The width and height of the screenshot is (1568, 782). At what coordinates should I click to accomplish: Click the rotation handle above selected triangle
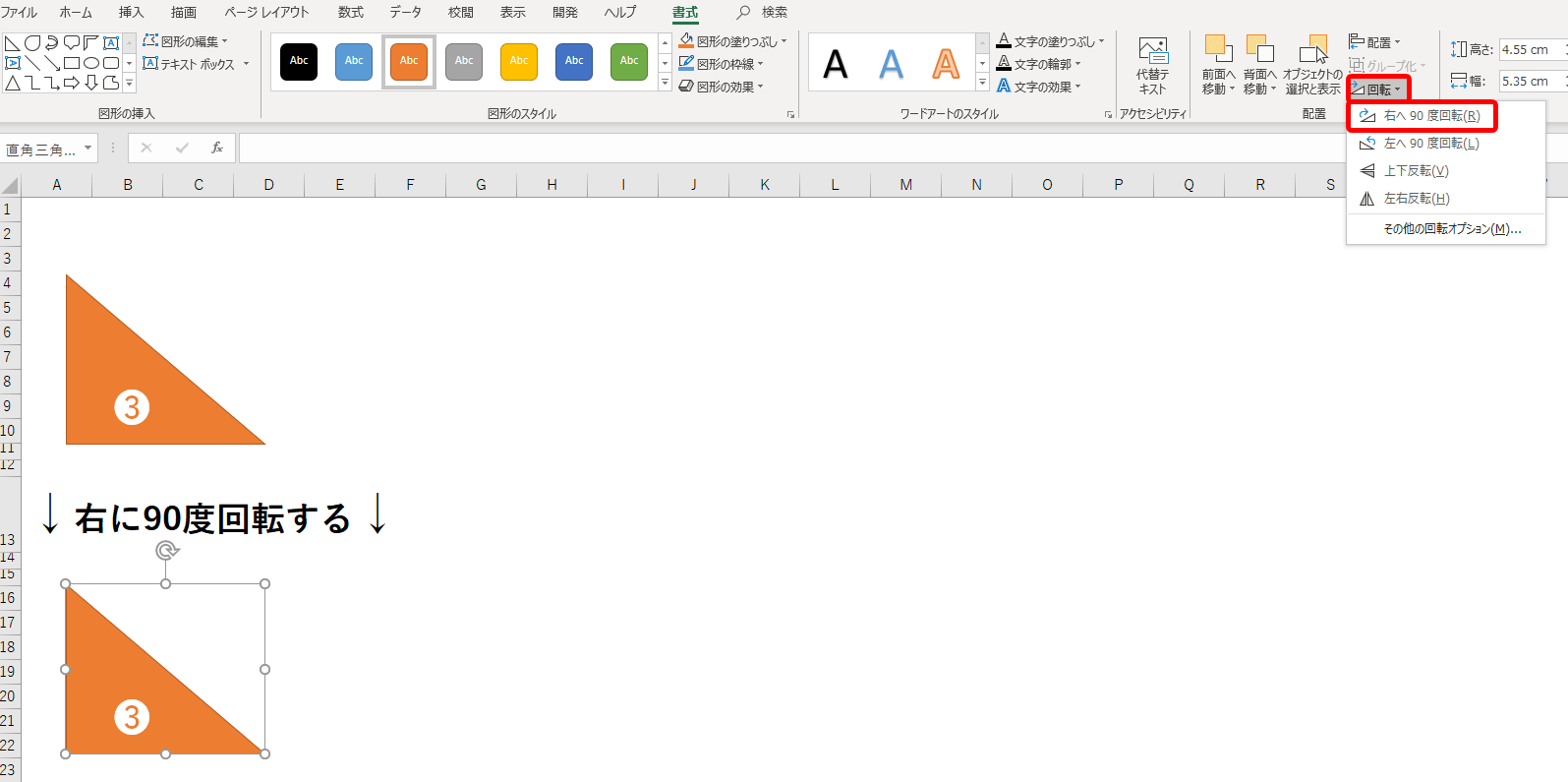166,551
